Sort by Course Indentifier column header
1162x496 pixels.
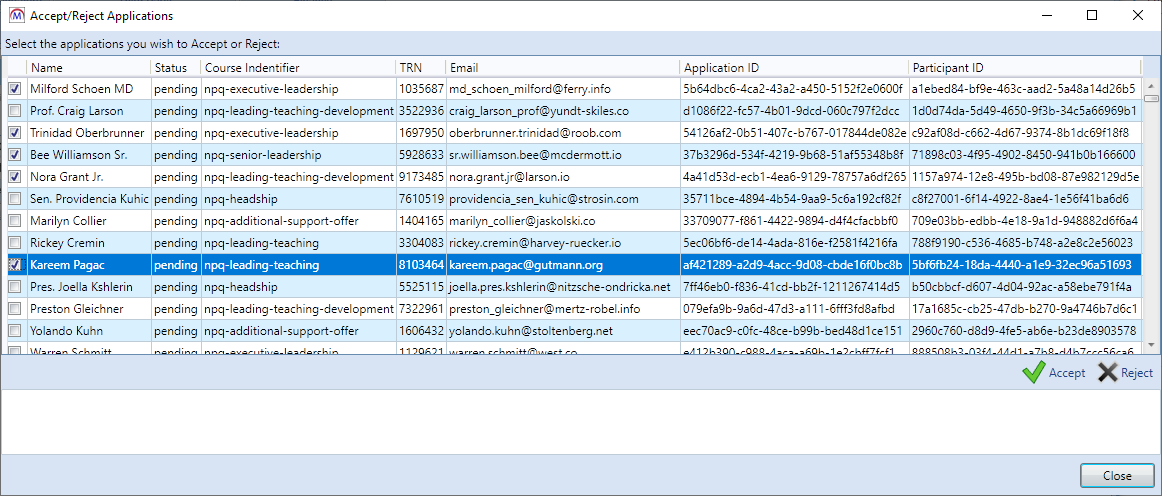(296, 67)
